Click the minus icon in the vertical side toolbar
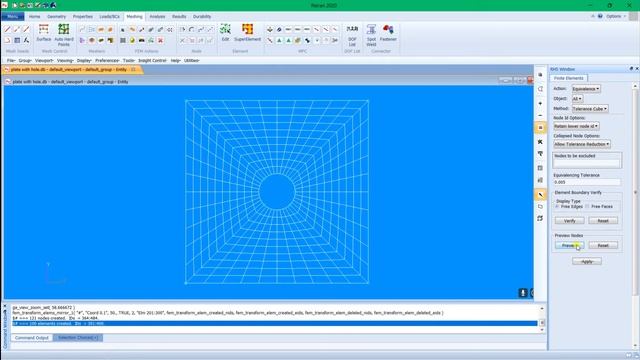This screenshot has width=640, height=360. tap(540, 116)
